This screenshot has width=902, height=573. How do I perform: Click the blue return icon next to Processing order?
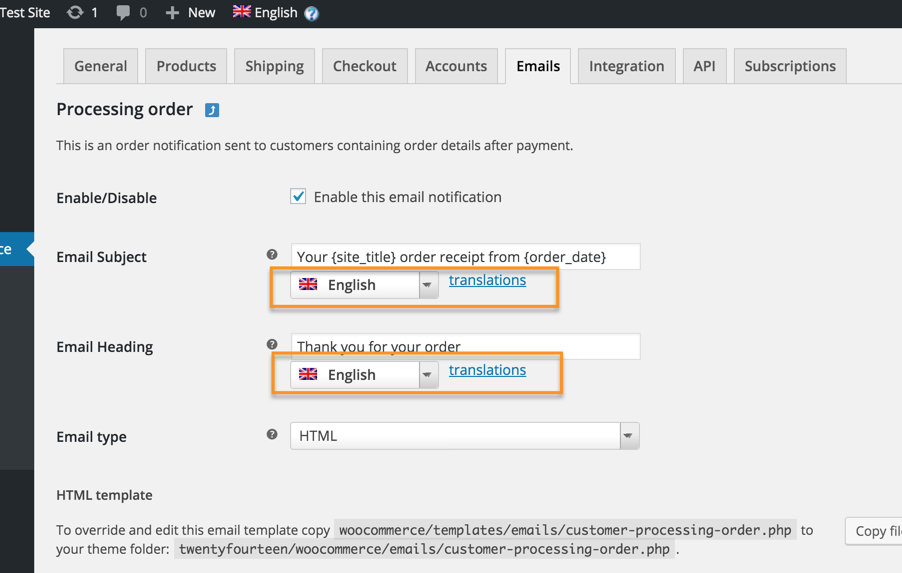point(212,110)
